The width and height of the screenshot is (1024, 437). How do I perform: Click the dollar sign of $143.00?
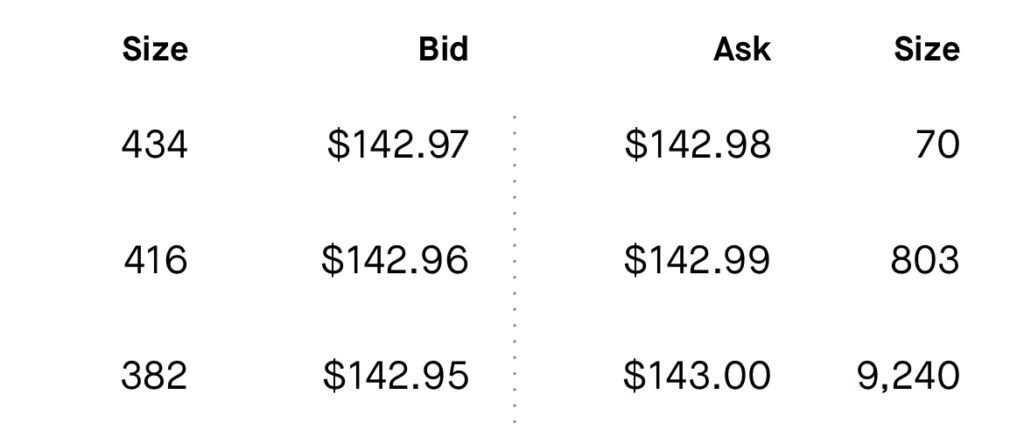point(633,376)
